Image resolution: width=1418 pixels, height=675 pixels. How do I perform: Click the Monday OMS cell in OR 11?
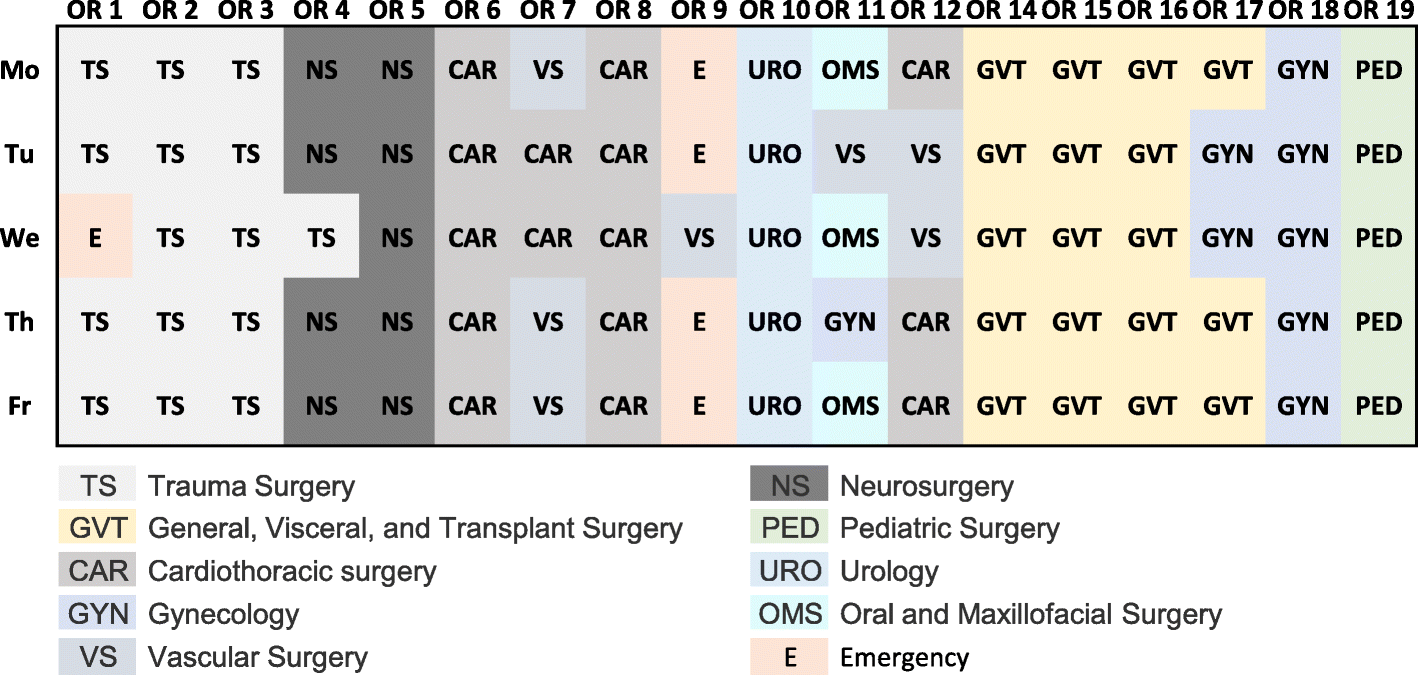click(x=850, y=71)
